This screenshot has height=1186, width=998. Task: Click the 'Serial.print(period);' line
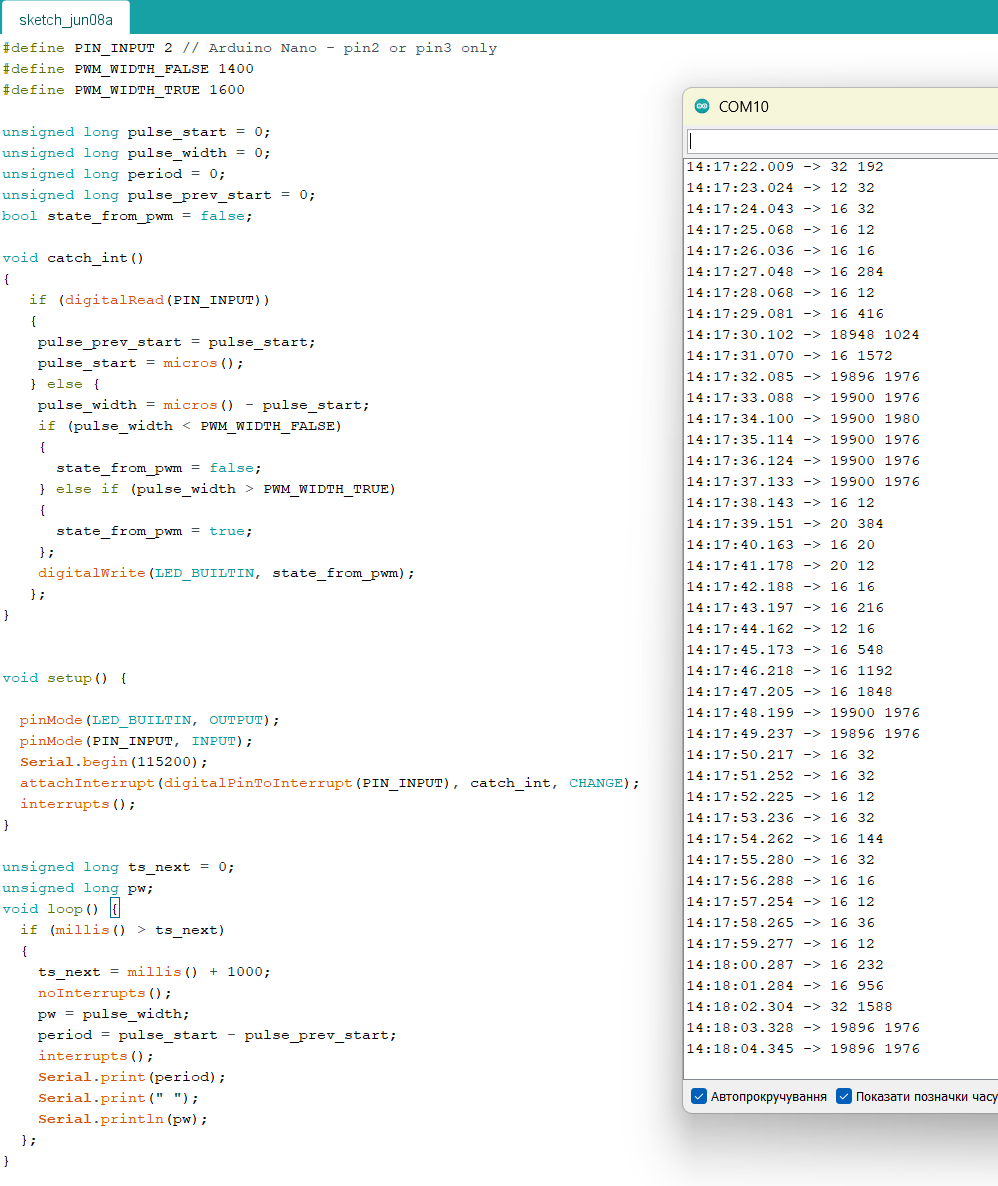132,1076
